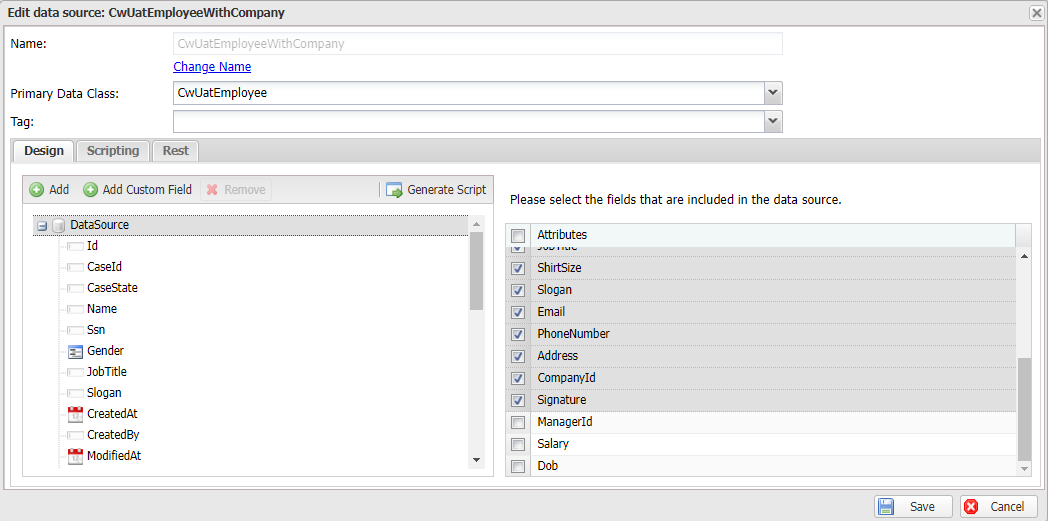Uncheck the ShirtSize attribute checkbox
1048x521 pixels.
pyautogui.click(x=518, y=269)
